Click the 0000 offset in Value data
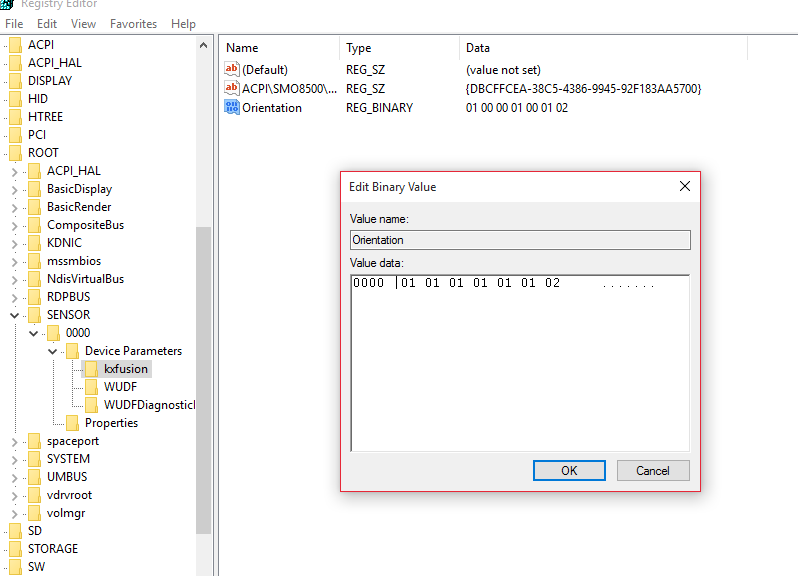 [368, 283]
